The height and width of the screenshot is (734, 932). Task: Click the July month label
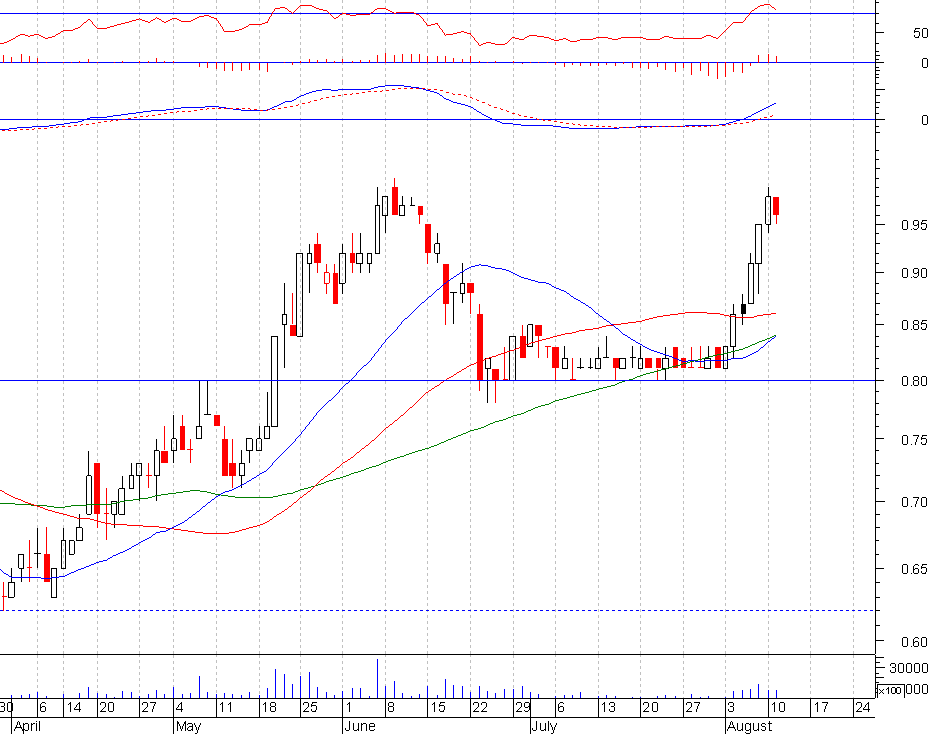click(x=544, y=726)
